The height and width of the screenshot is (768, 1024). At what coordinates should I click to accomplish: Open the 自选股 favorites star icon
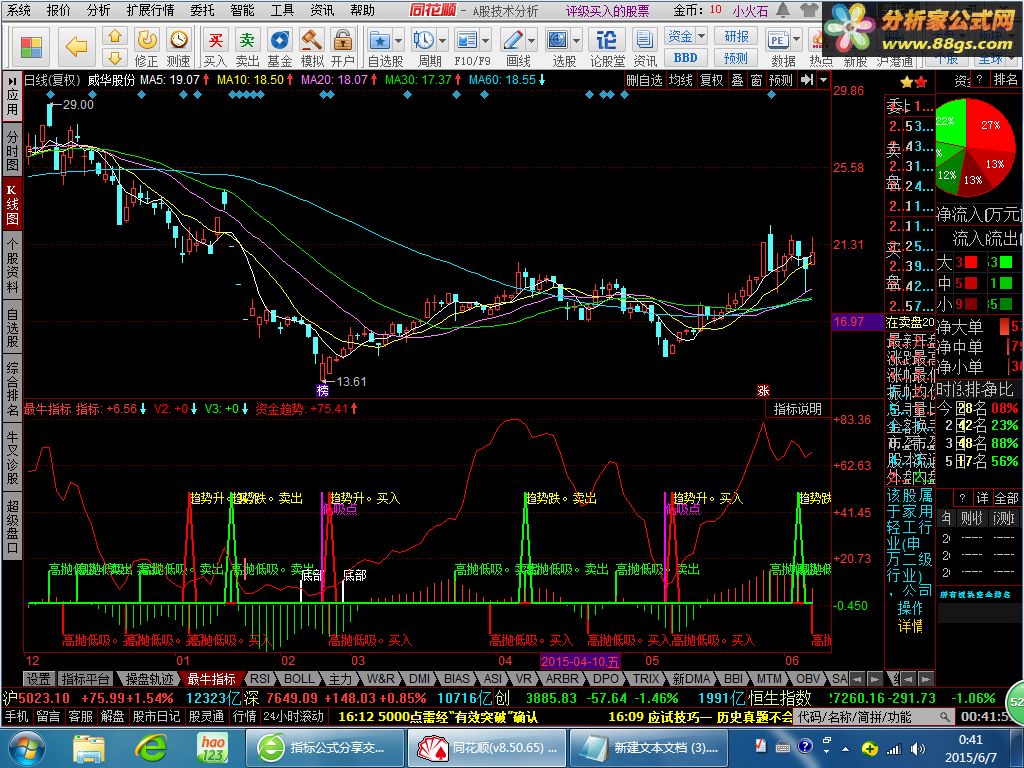(379, 41)
